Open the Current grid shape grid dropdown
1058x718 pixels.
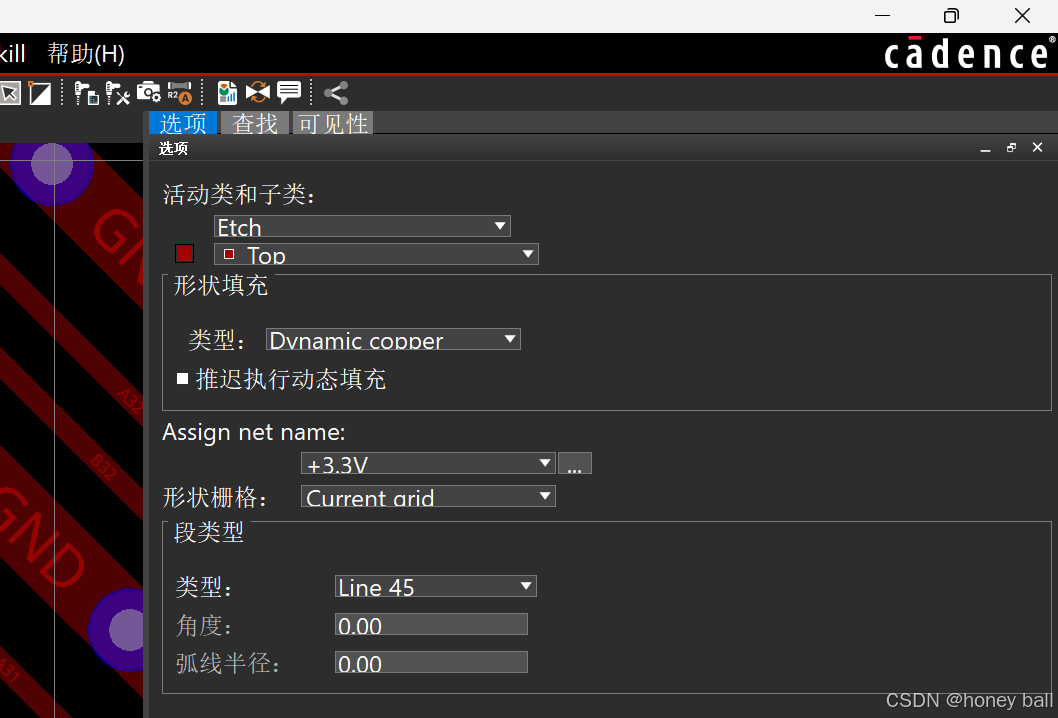pyautogui.click(x=428, y=496)
